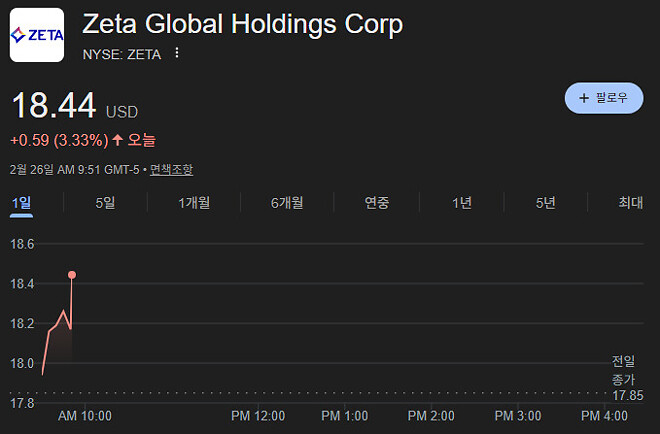Click the +0.59 (3.33%) change text

58,141
